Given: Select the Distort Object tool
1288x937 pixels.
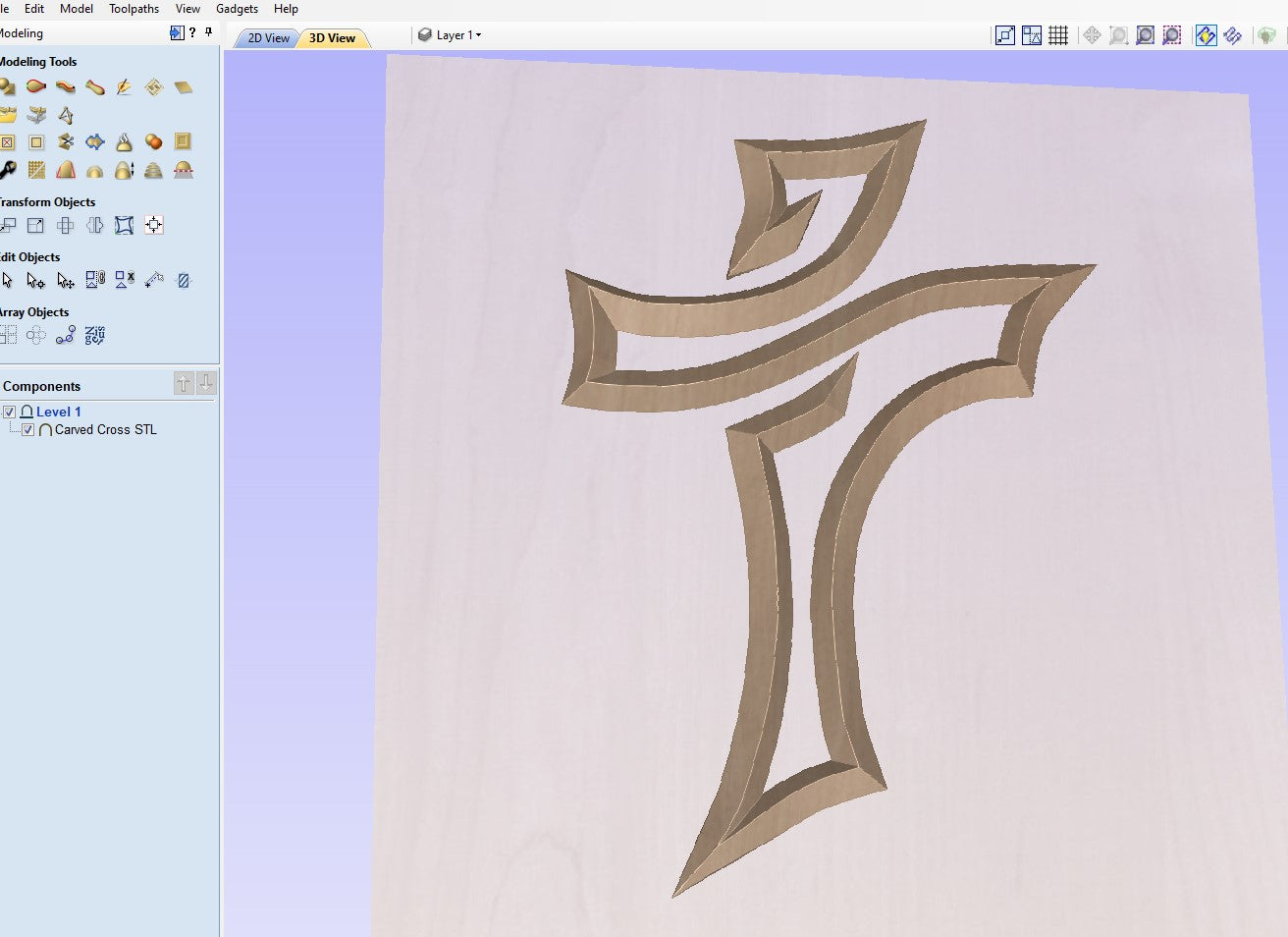Looking at the screenshot, I should click(124, 225).
